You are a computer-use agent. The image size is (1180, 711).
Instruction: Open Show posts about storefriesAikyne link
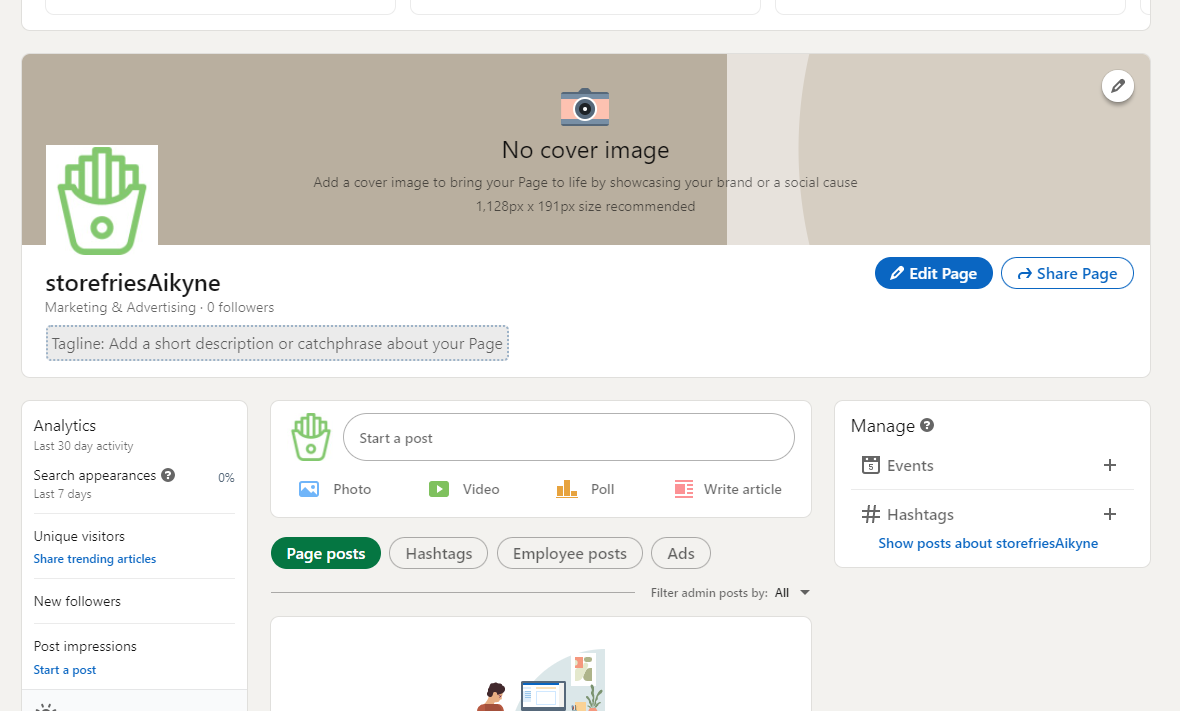[x=988, y=543]
